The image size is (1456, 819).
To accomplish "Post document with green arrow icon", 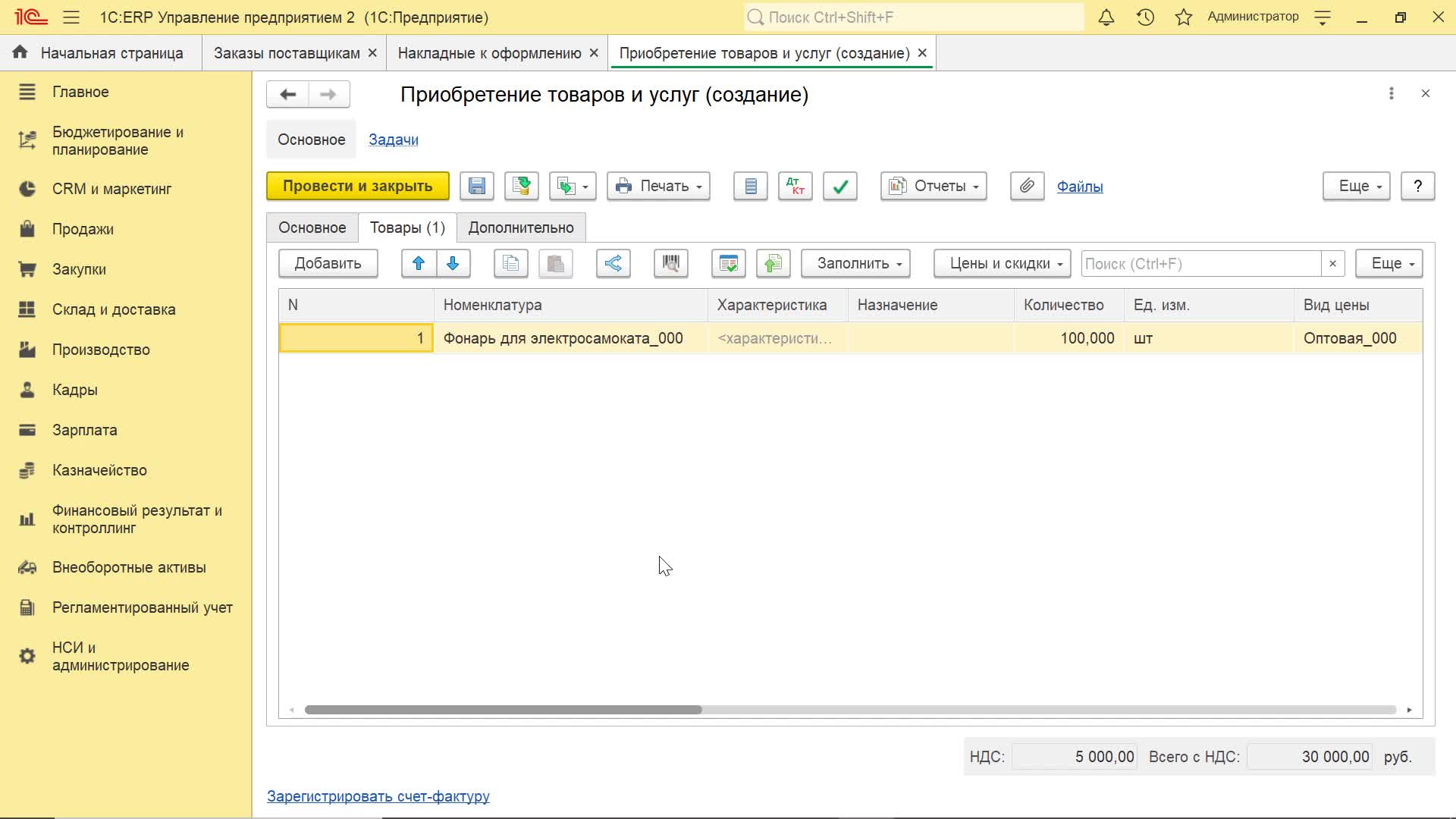I will coord(522,186).
